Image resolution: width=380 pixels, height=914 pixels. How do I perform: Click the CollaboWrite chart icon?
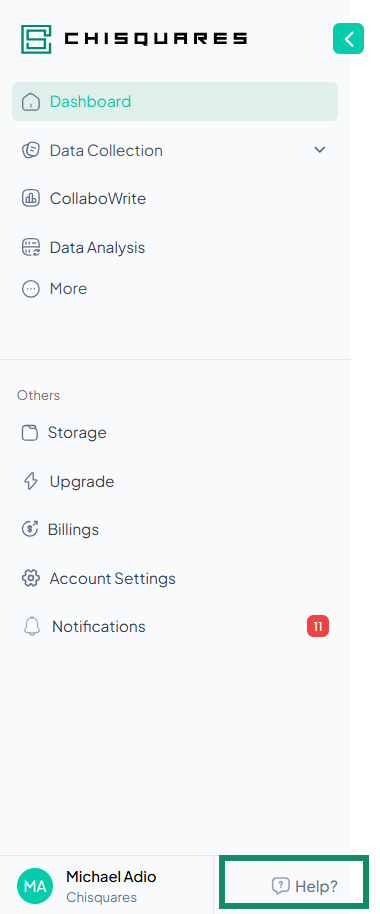coord(30,199)
